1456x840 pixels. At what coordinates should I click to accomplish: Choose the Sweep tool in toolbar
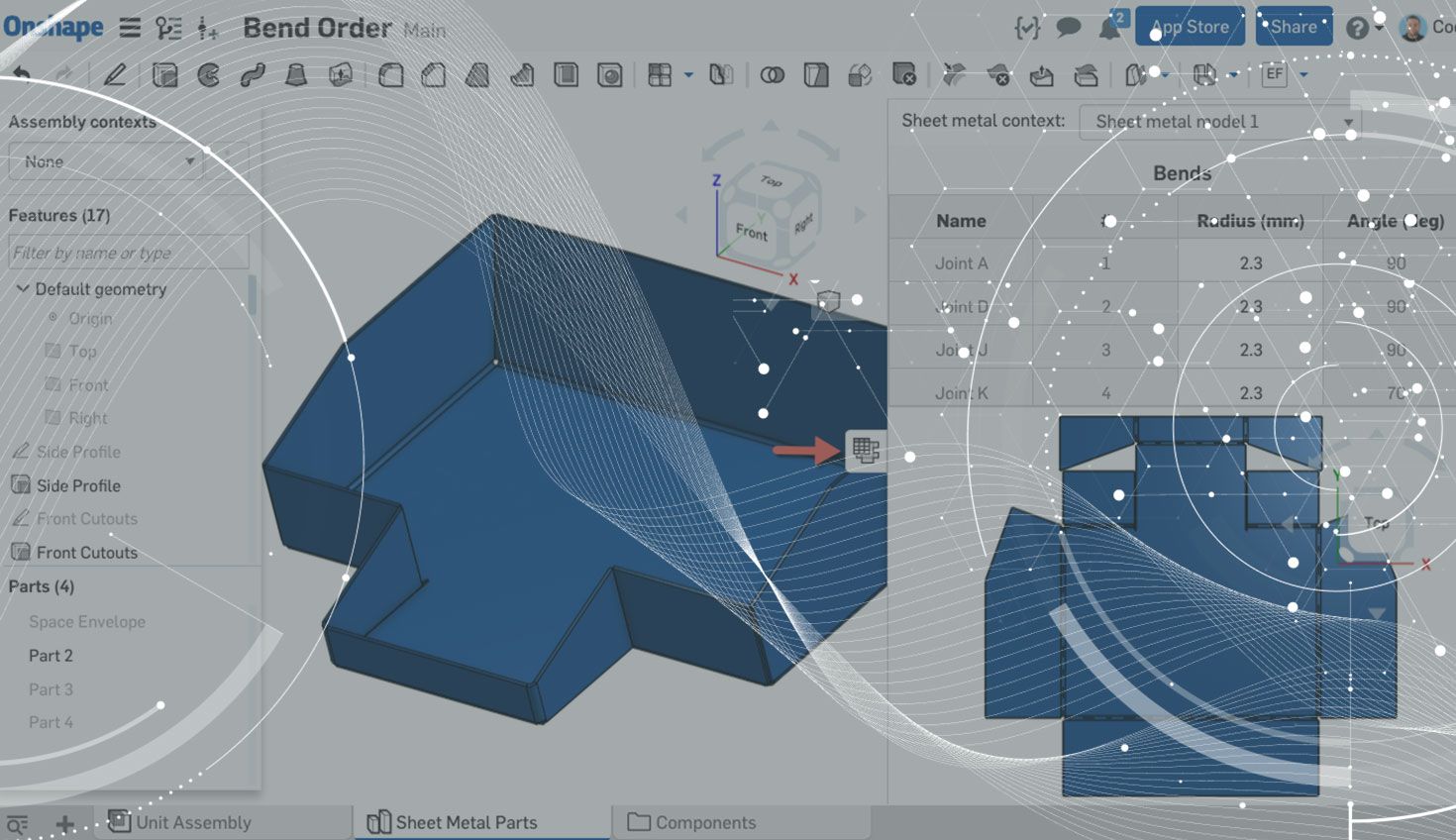(252, 75)
